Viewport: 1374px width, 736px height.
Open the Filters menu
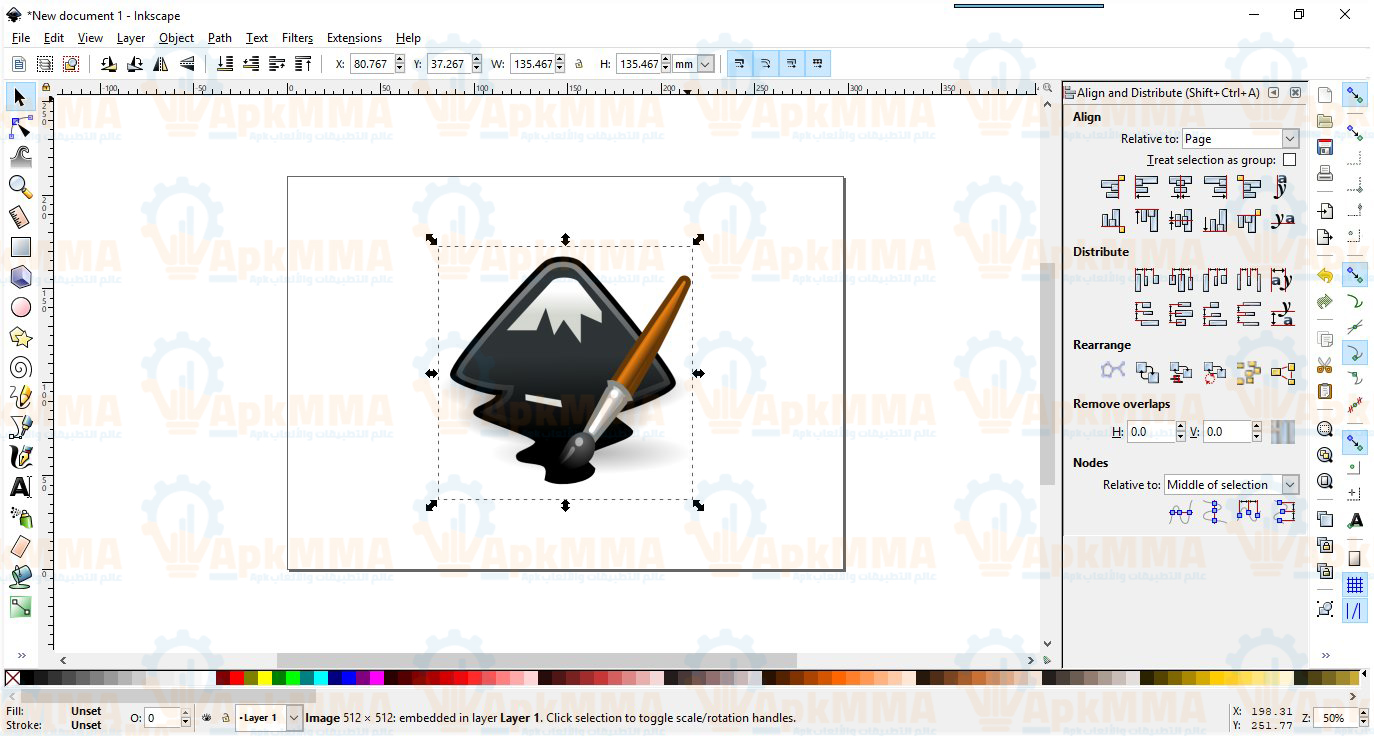pos(297,38)
